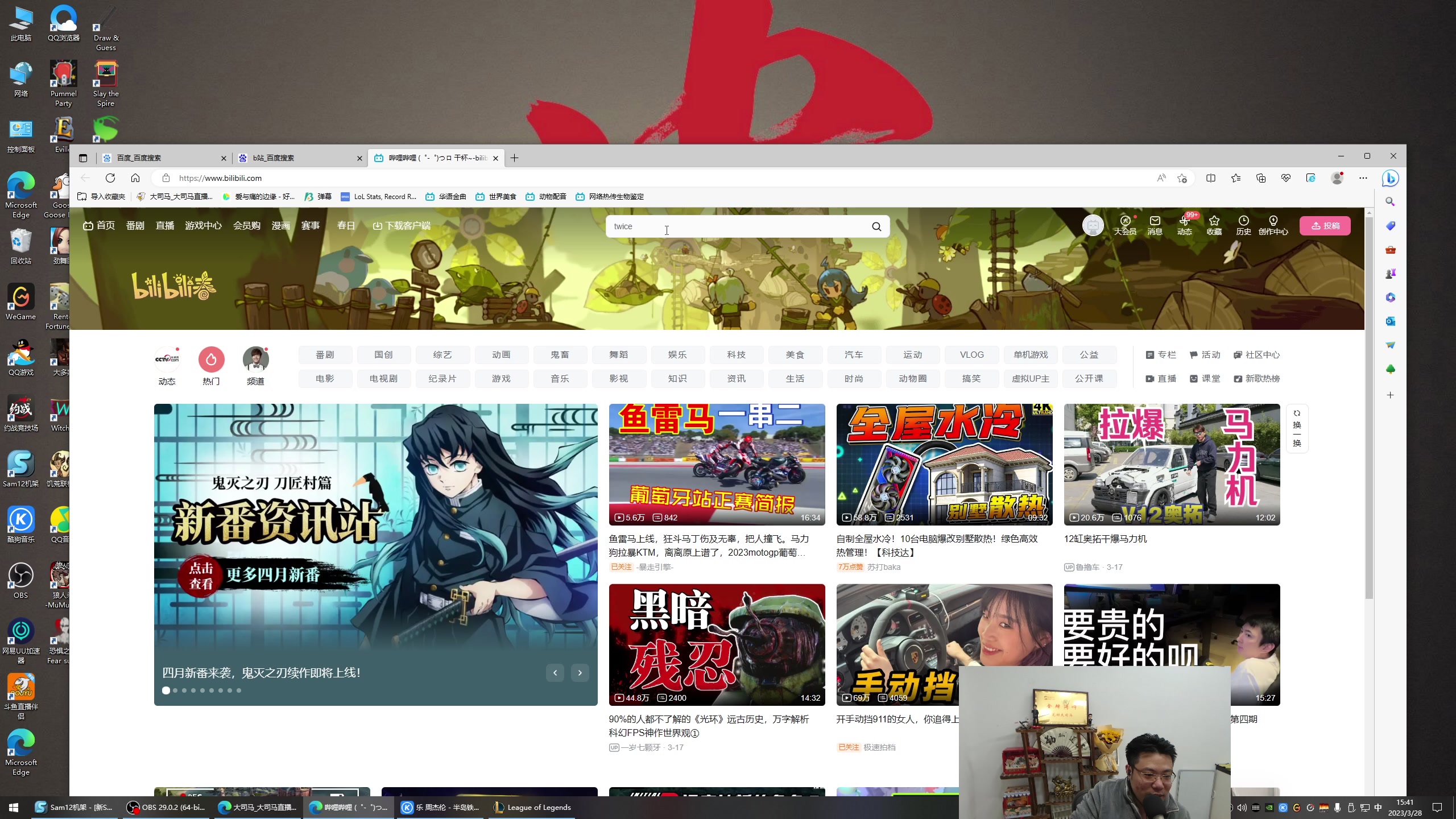Click 投稿 upload button
Image resolution: width=1456 pixels, height=819 pixels.
click(x=1325, y=226)
